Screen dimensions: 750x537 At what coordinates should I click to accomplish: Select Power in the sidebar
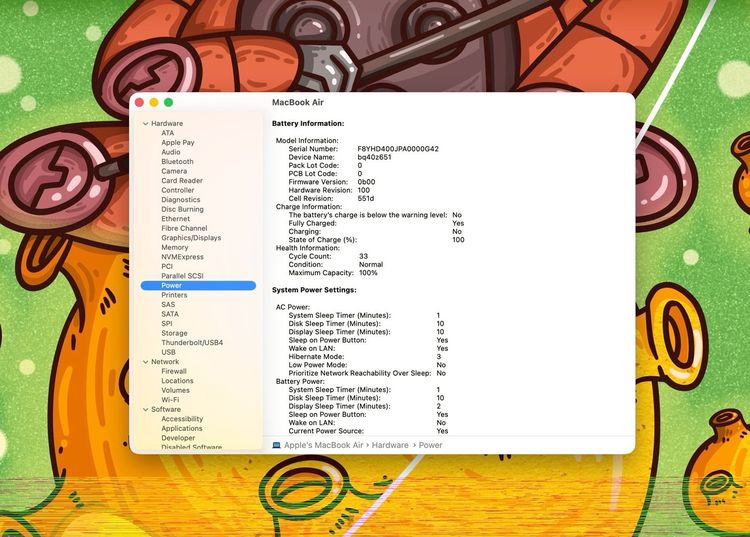[171, 286]
